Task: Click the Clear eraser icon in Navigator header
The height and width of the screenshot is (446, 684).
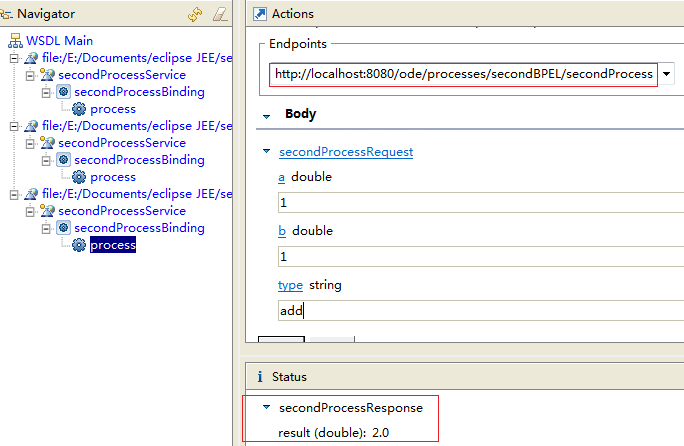Action: [220, 14]
